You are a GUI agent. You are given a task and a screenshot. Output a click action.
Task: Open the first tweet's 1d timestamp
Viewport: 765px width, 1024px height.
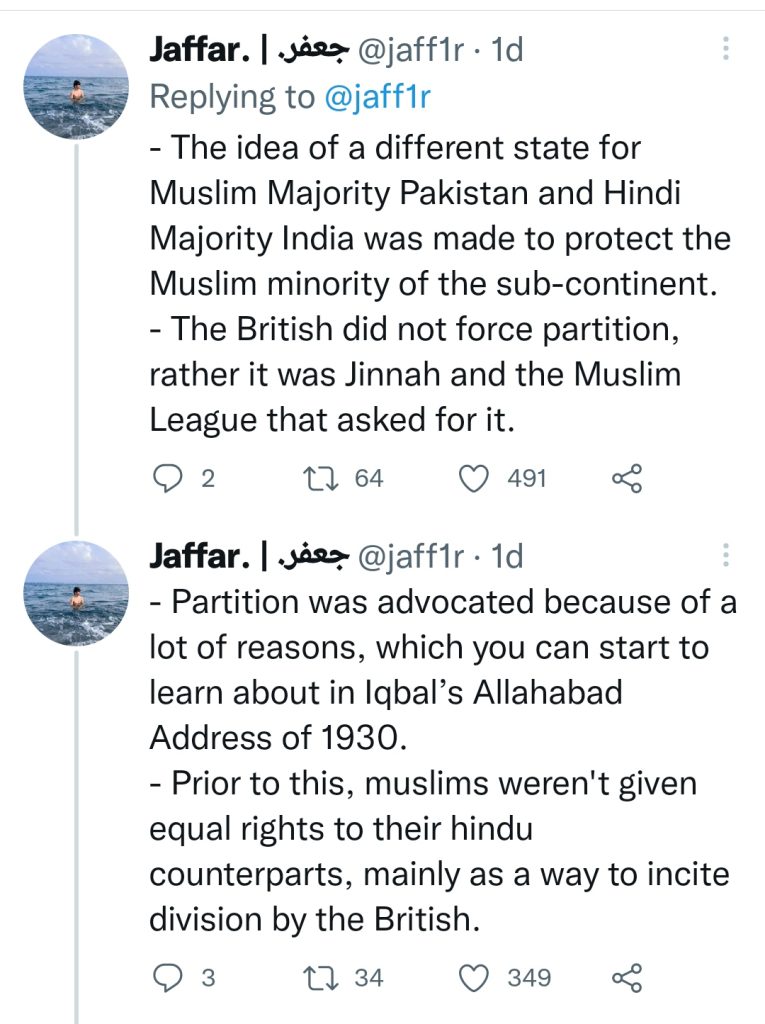tap(507, 50)
